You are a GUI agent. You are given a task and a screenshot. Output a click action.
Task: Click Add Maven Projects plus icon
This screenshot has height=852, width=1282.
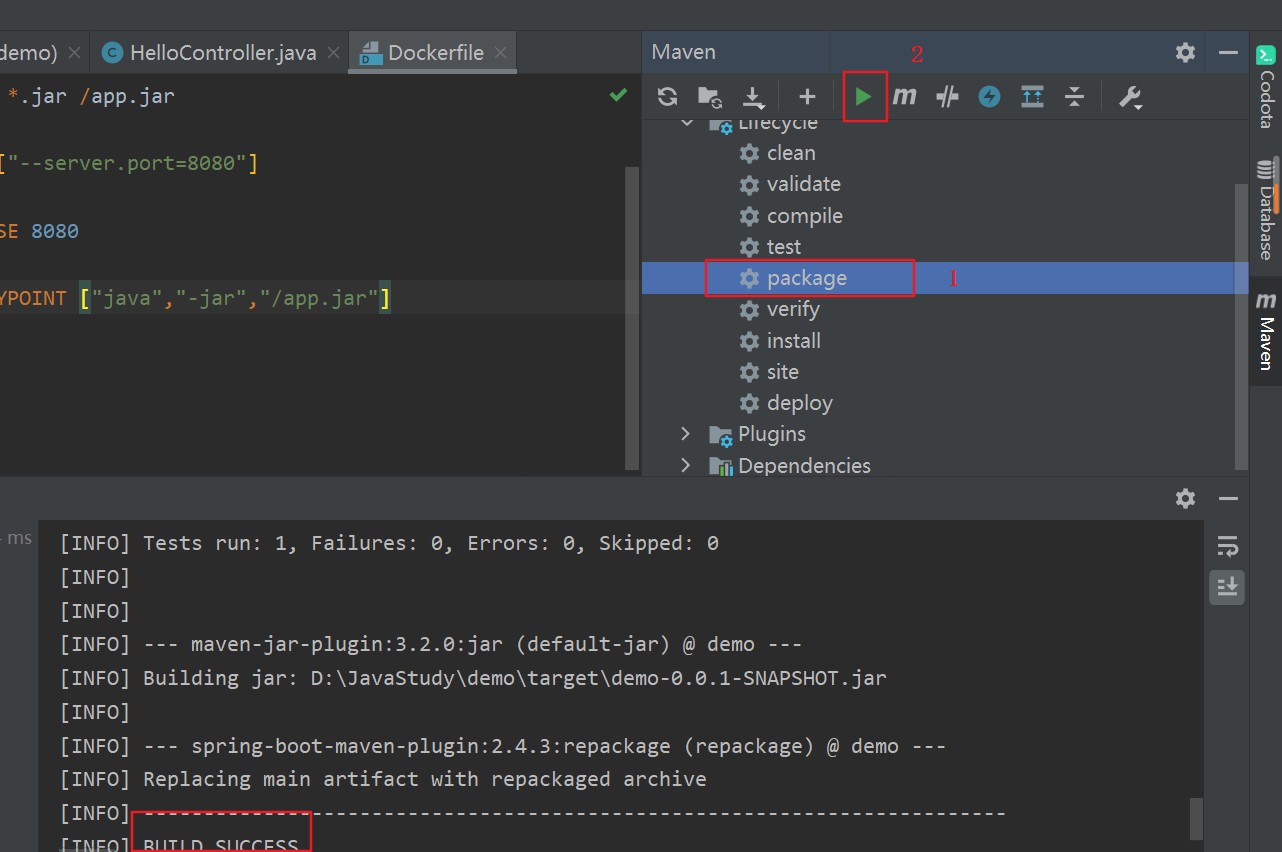tap(808, 96)
